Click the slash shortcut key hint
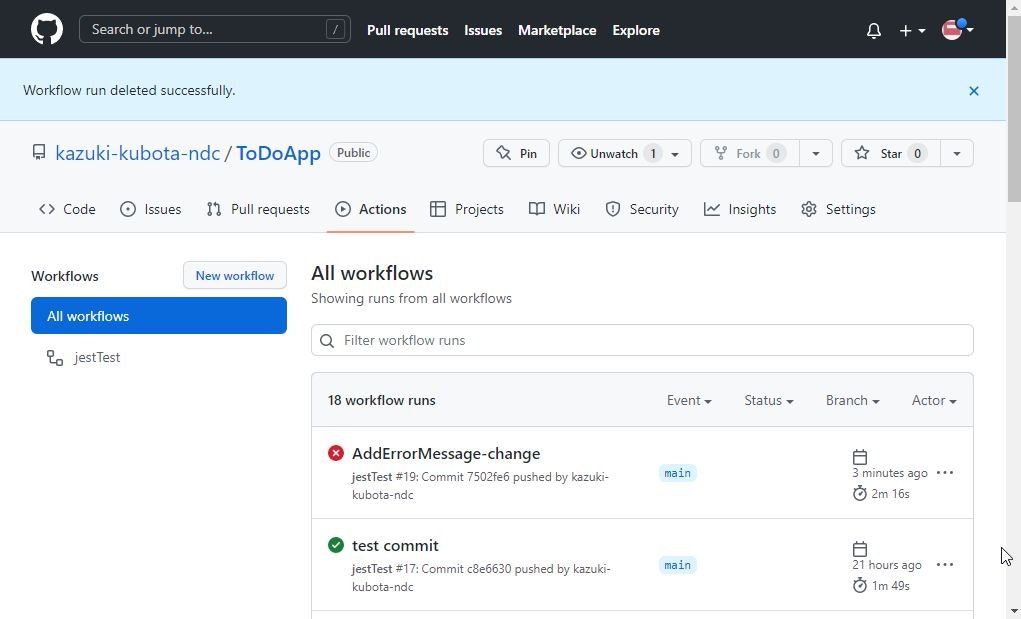The height and width of the screenshot is (619, 1021). click(335, 29)
